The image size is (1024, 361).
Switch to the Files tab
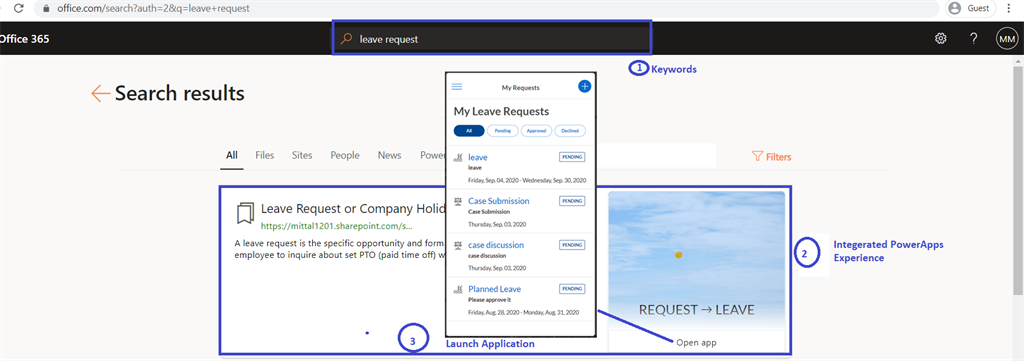click(x=264, y=155)
